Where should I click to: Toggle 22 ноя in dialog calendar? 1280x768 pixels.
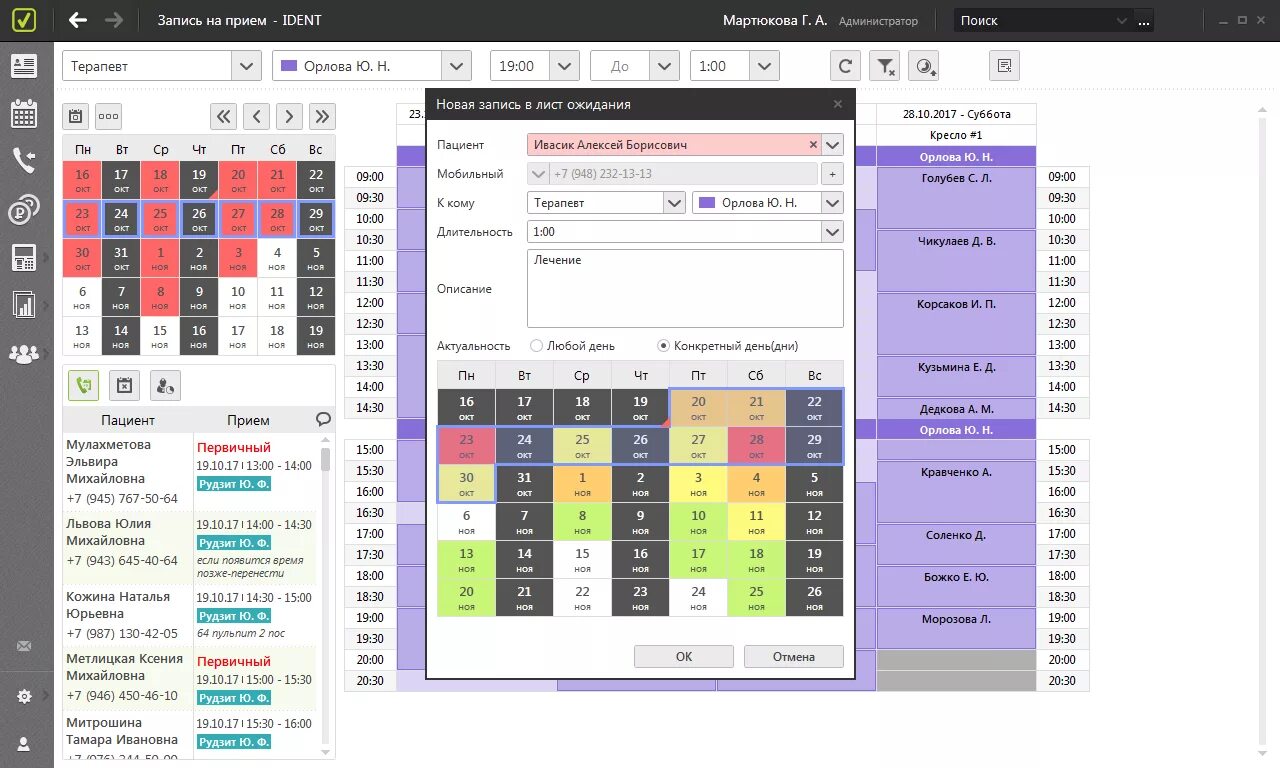pos(582,597)
